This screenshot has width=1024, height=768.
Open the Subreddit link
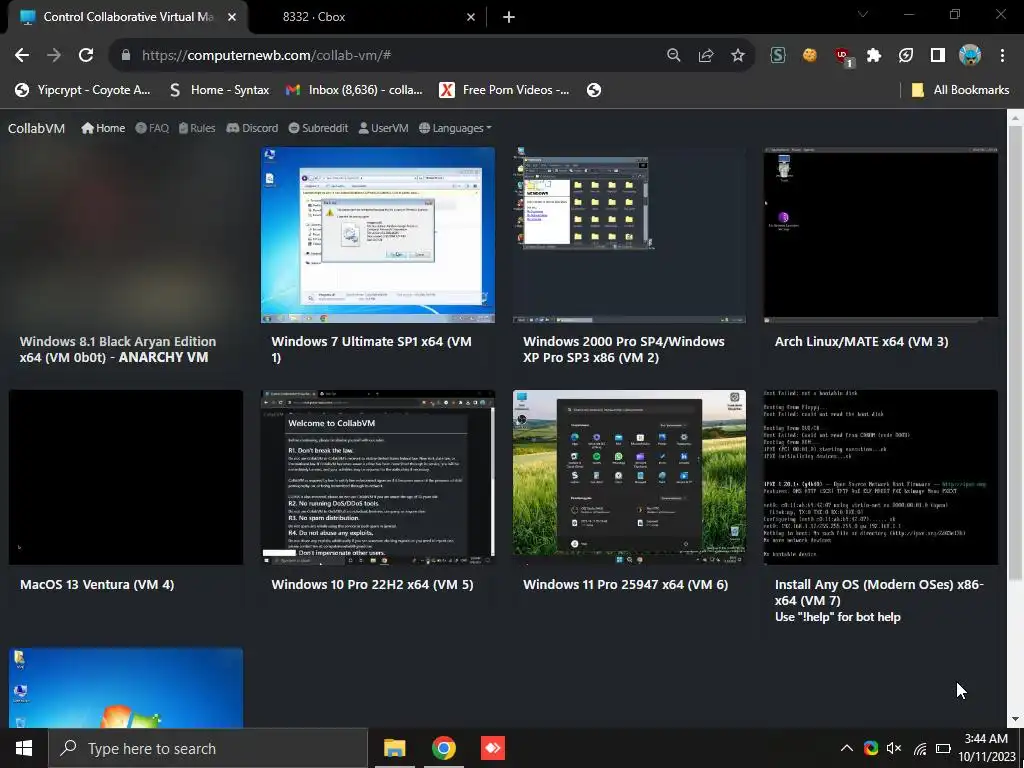[318, 128]
